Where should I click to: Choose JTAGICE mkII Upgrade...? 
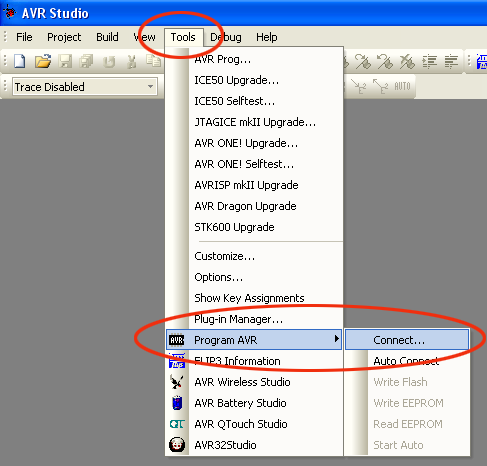(x=254, y=122)
